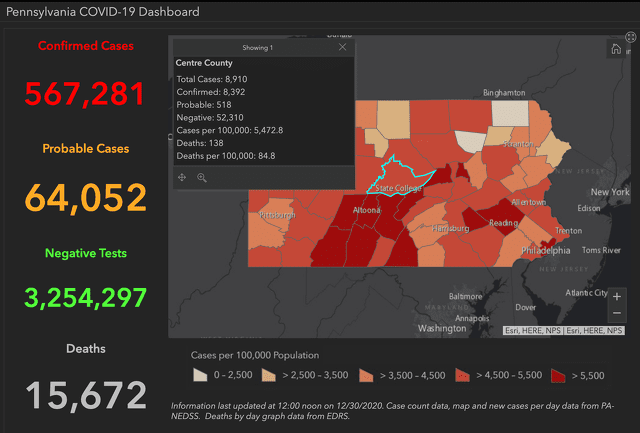Click the Confirmed Cases number 567,281
Viewport: 640px width, 433px height.
86,94
